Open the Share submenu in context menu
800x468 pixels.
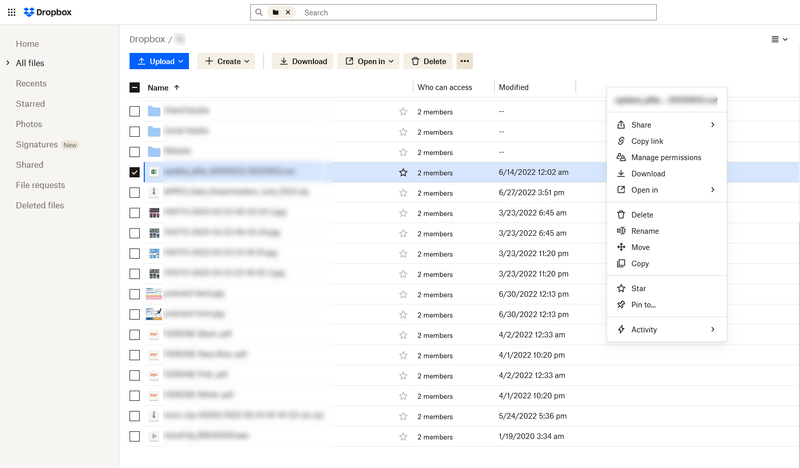tap(665, 125)
